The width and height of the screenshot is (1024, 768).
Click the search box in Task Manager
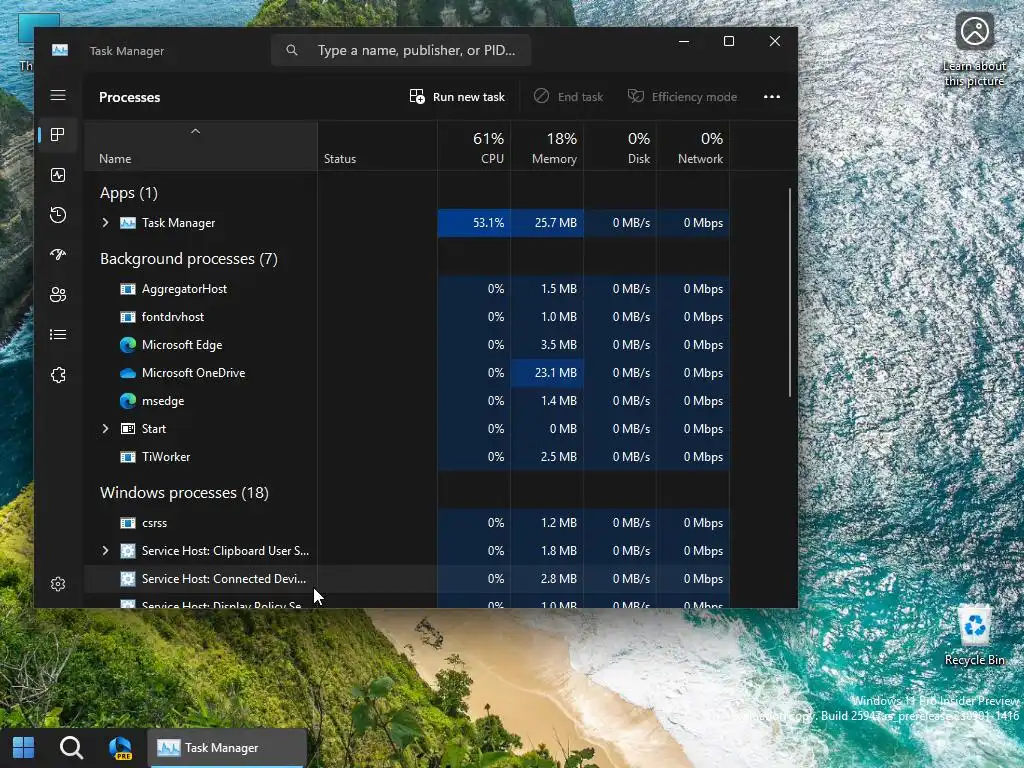click(x=401, y=50)
